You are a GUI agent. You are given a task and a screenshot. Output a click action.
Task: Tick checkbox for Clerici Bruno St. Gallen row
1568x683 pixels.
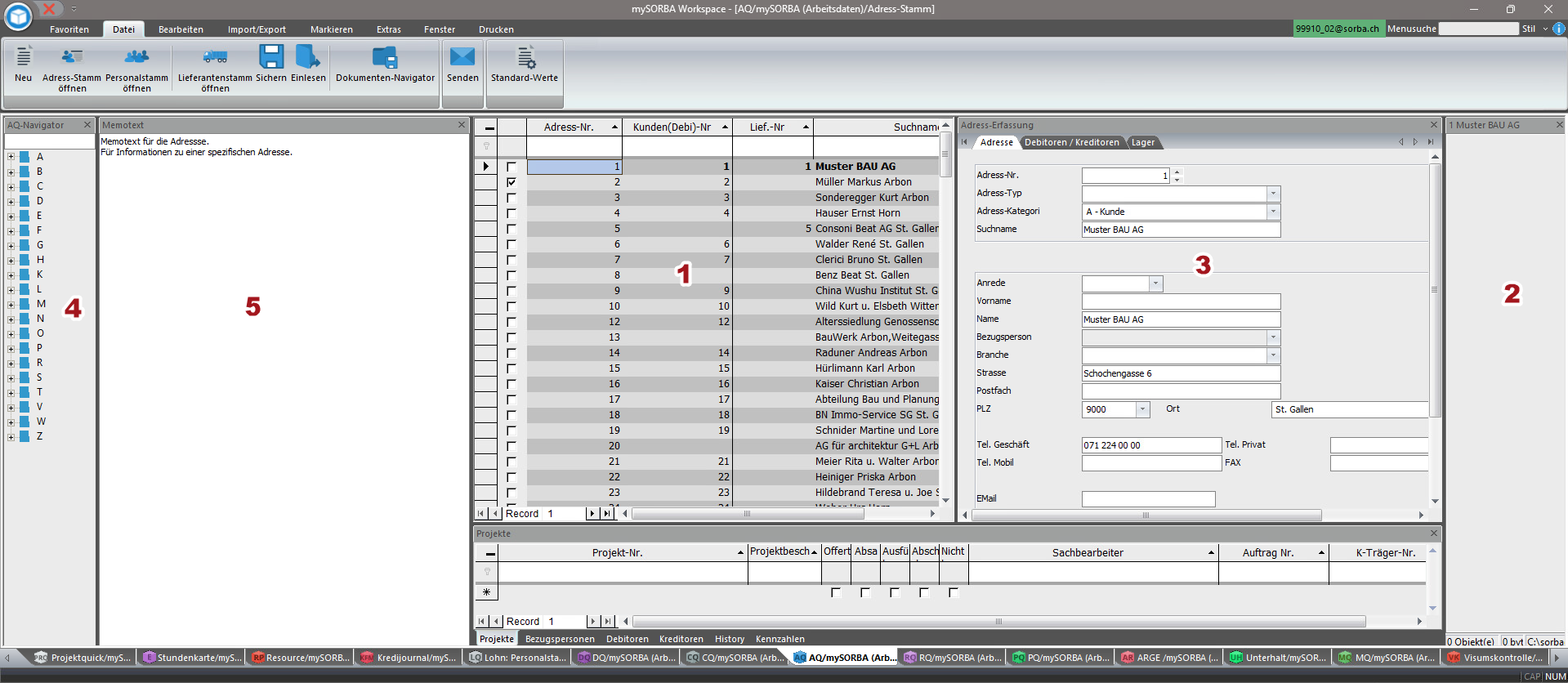coord(511,260)
